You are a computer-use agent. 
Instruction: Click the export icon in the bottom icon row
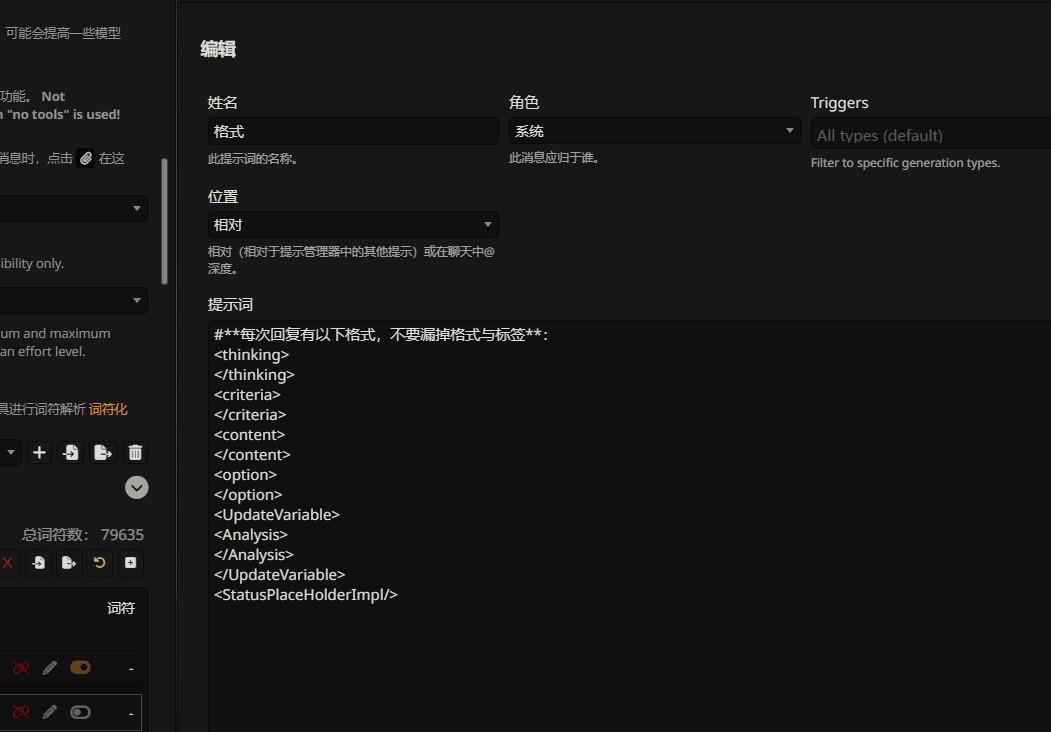(69, 562)
